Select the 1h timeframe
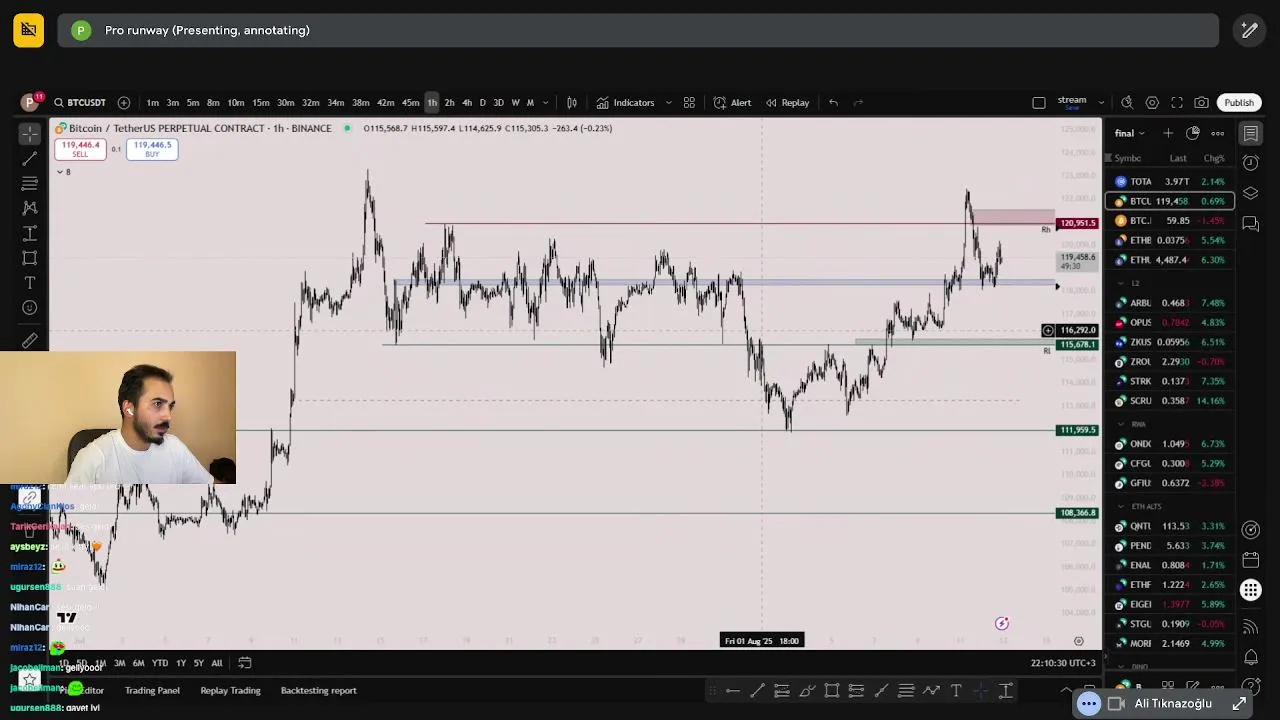The height and width of the screenshot is (720, 1280). (x=432, y=102)
